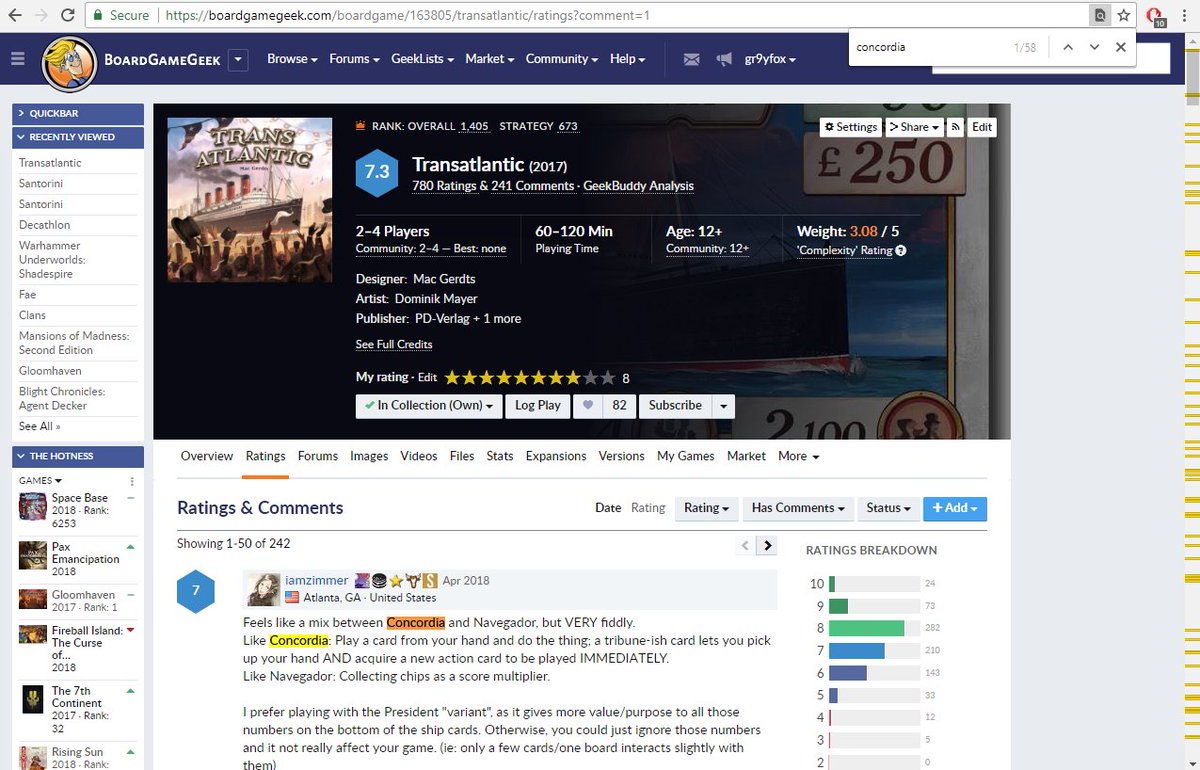Switch to the Images tab
Image resolution: width=1200 pixels, height=770 pixels.
point(369,456)
